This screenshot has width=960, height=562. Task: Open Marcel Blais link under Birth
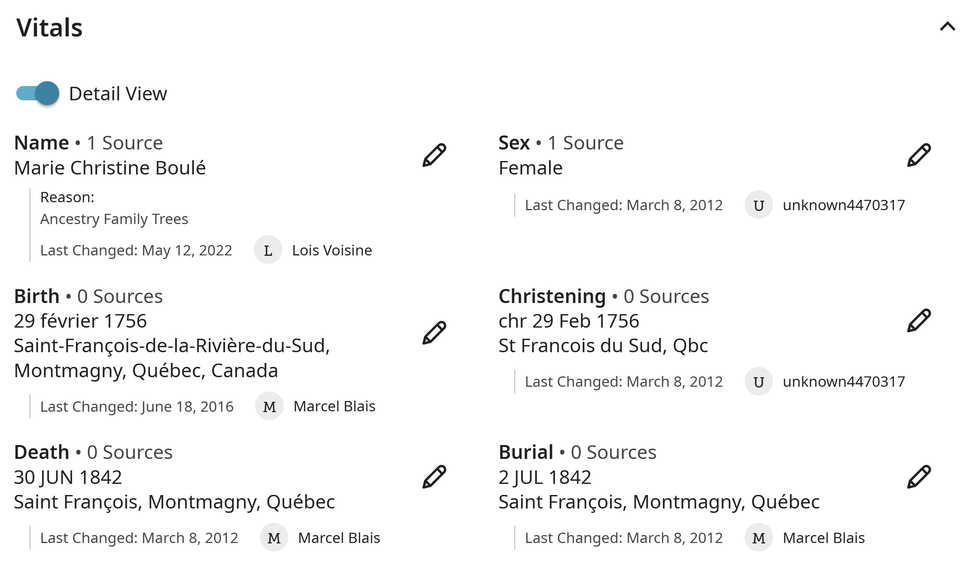(334, 407)
